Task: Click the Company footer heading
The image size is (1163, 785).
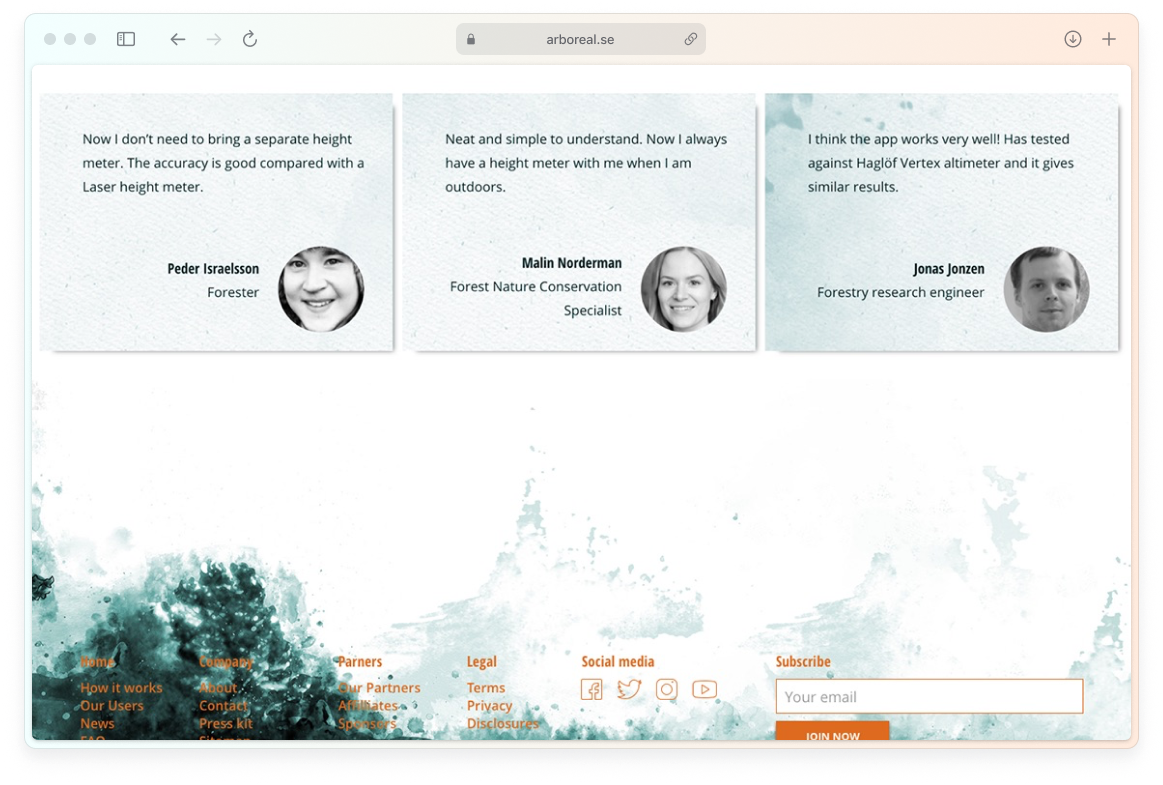Action: click(225, 661)
